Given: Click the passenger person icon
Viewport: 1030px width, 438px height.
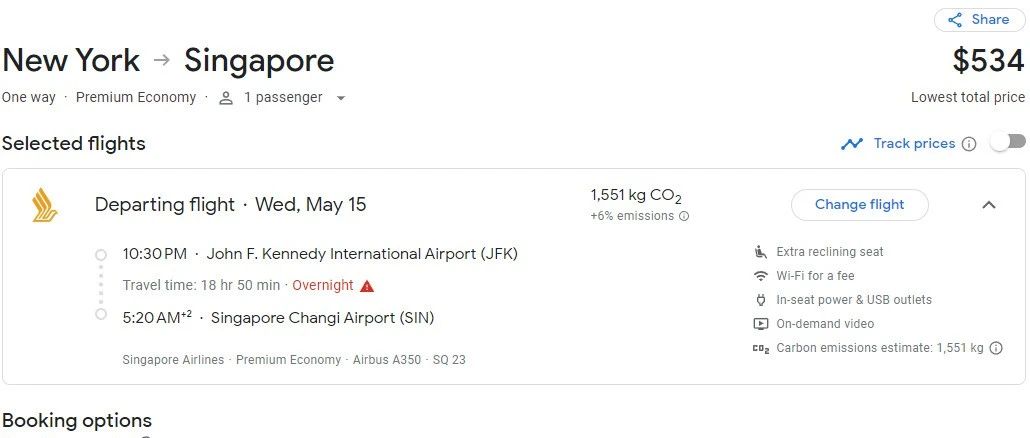Looking at the screenshot, I should 226,99.
